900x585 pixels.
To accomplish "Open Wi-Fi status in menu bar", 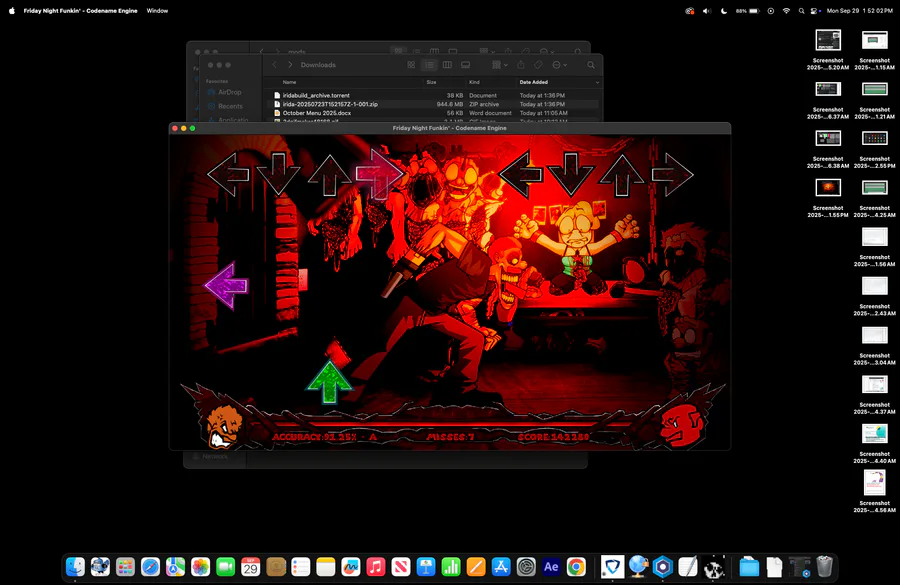I will click(x=786, y=11).
